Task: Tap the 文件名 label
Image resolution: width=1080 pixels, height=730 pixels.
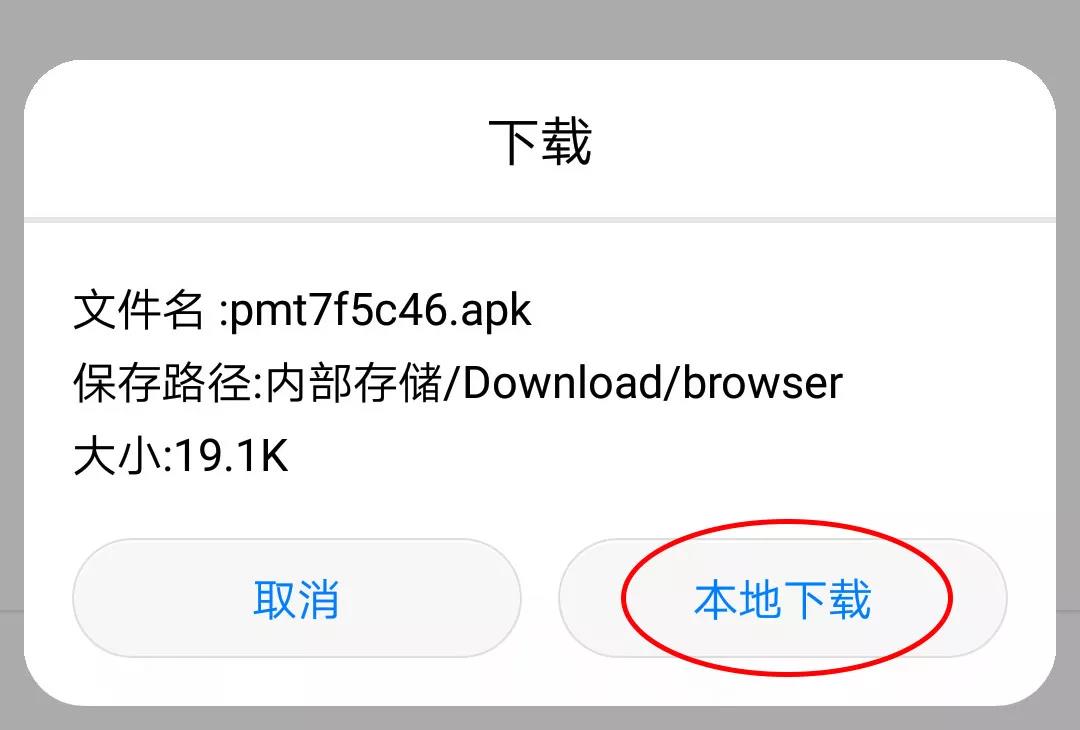Action: (138, 309)
